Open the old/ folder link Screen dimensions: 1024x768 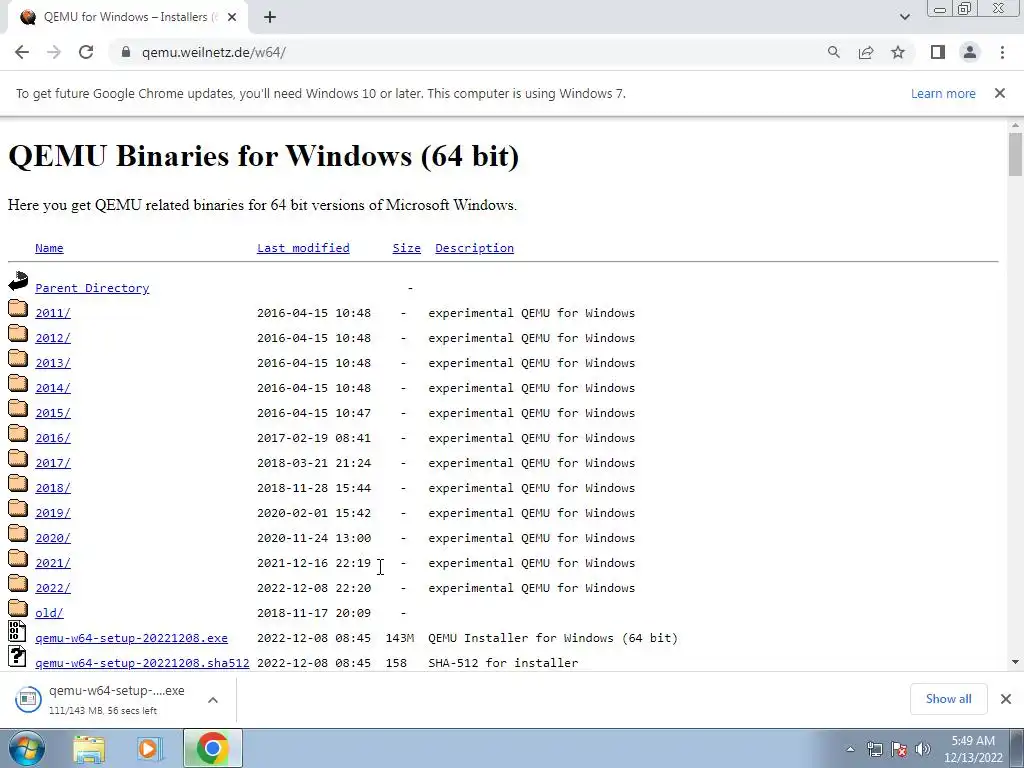49,613
